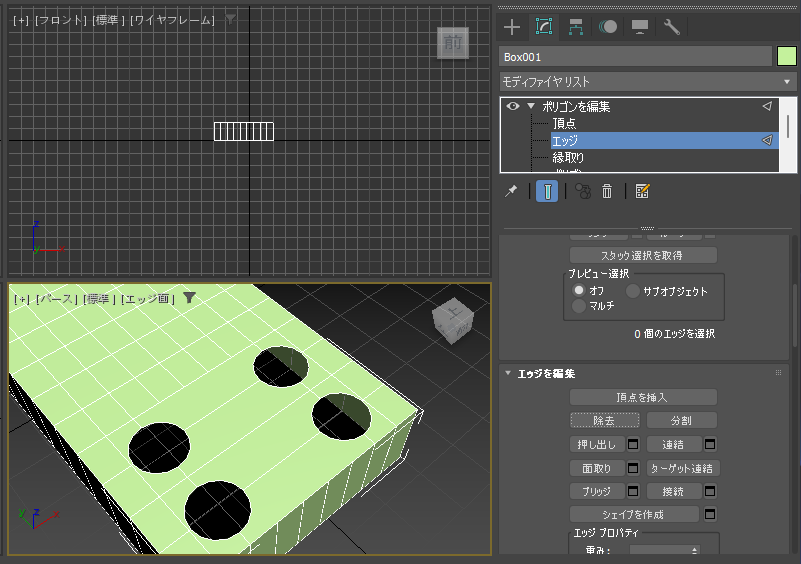Open settings box next to 連結

[x=710, y=444]
